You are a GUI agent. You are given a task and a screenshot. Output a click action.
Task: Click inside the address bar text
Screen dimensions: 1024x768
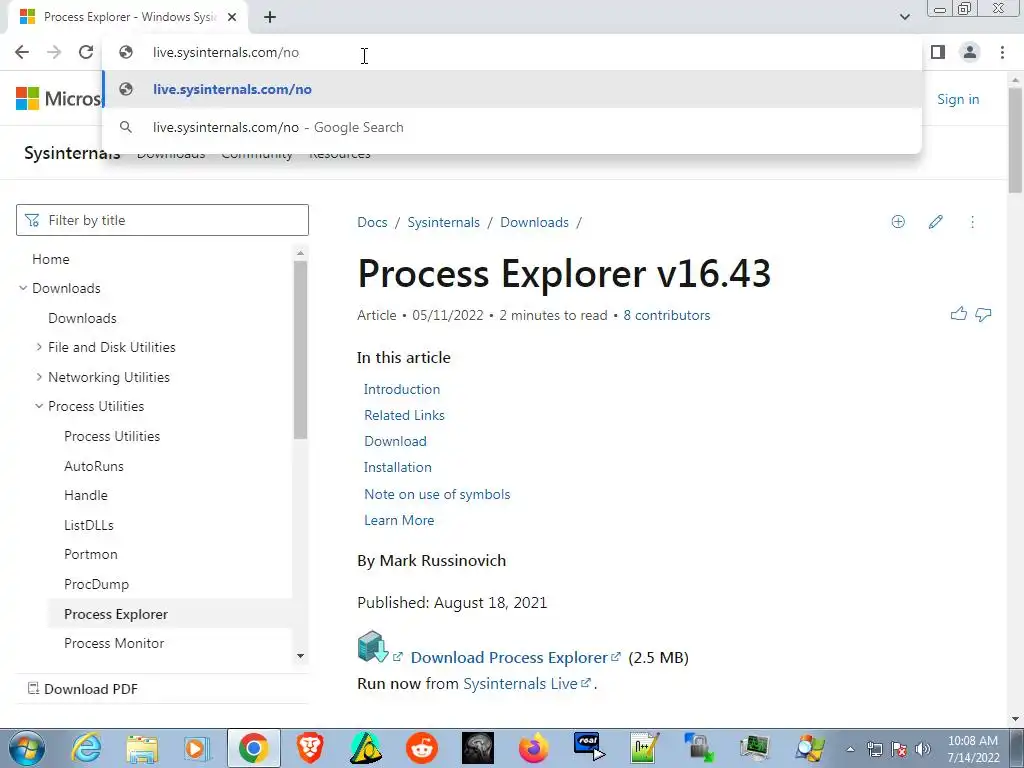(x=226, y=52)
